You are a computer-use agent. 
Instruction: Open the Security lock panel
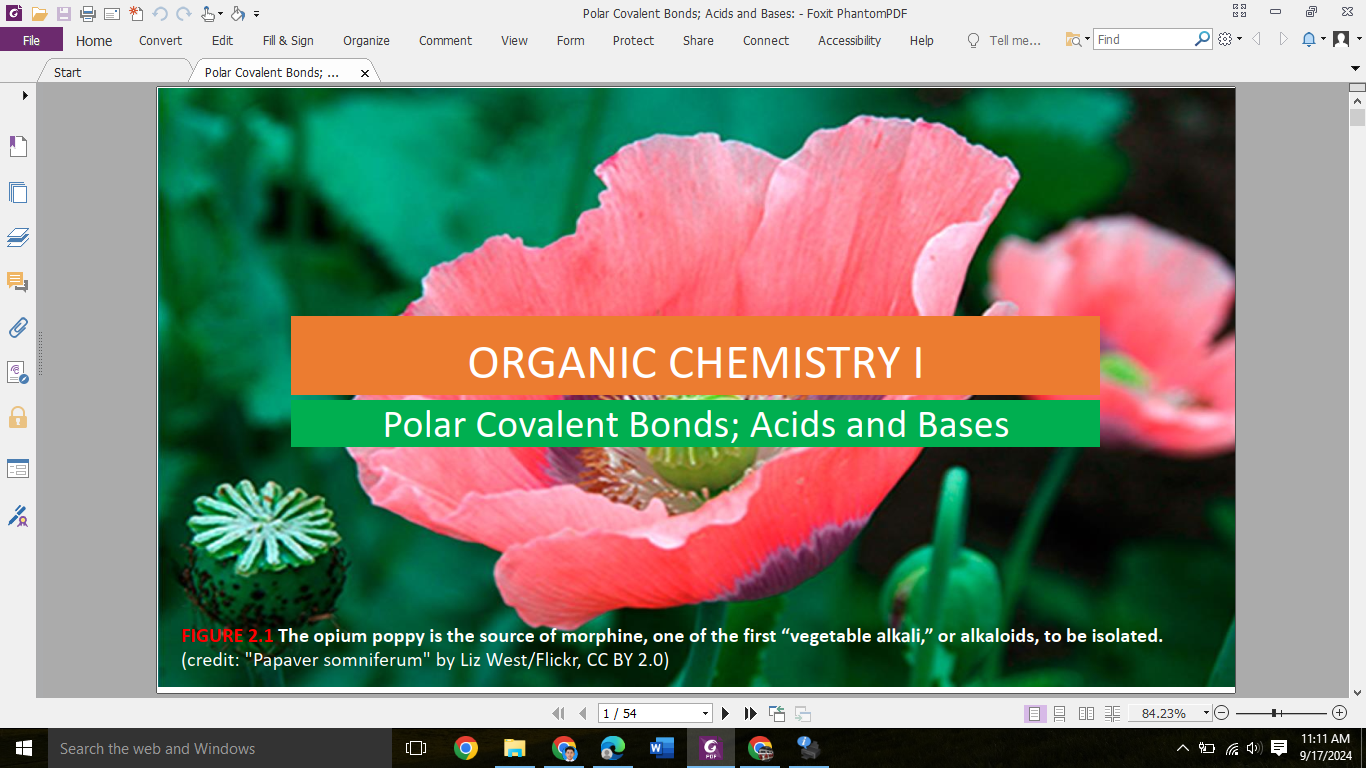coord(18,417)
